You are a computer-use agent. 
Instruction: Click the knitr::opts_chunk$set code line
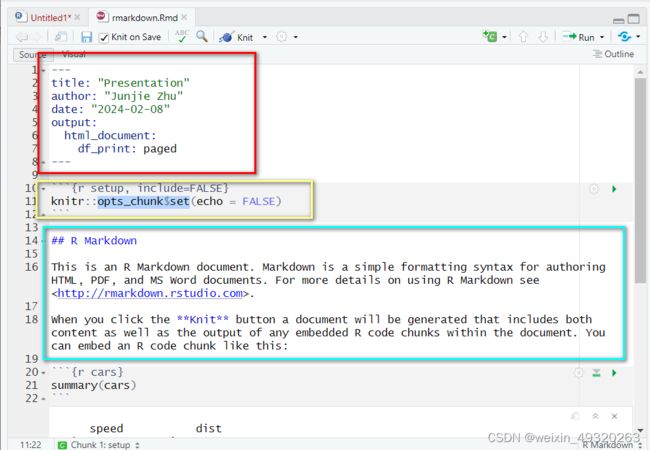(166, 201)
